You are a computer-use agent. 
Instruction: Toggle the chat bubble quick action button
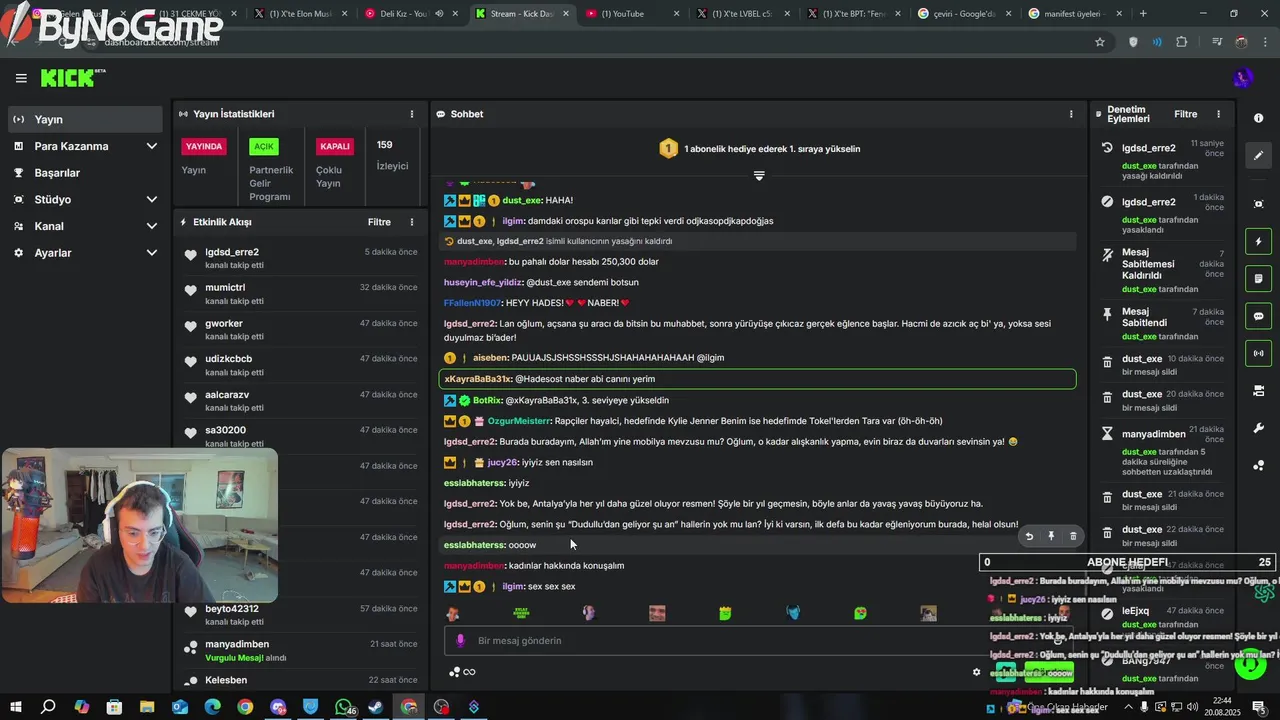(x=1258, y=315)
